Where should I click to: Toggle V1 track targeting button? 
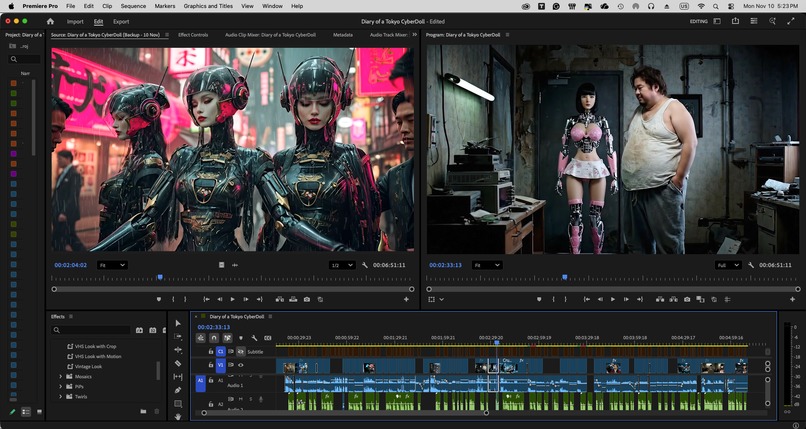tap(221, 365)
